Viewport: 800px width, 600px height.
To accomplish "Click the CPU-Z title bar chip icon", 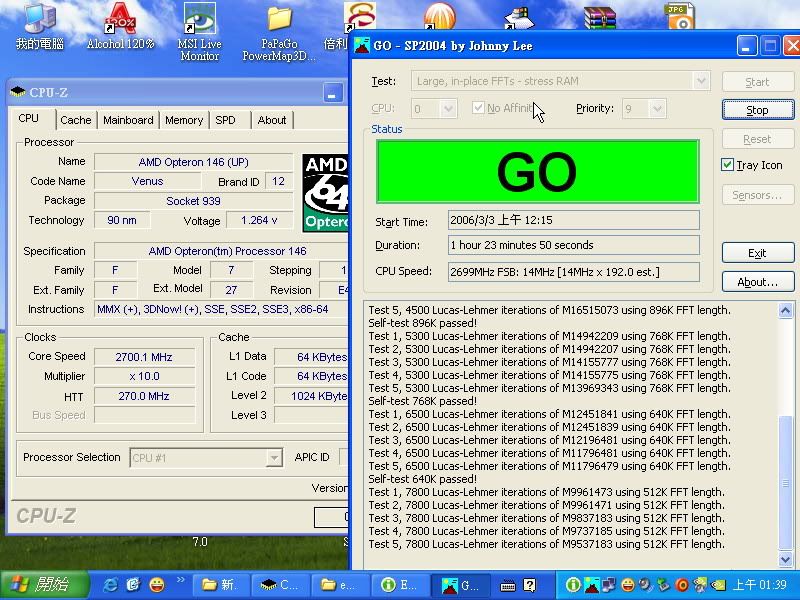I will [18, 92].
